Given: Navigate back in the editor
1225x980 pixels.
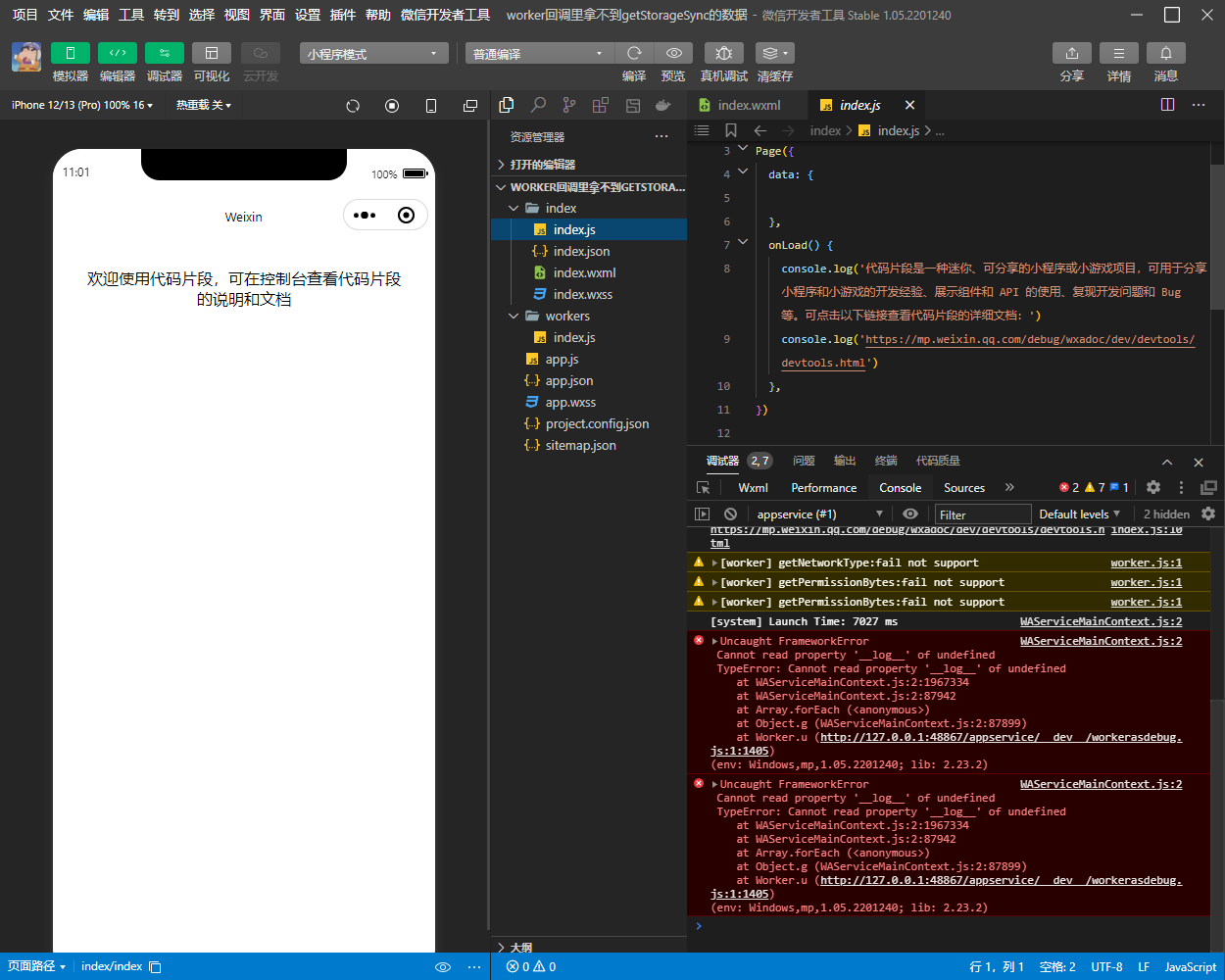Looking at the screenshot, I should click(760, 130).
